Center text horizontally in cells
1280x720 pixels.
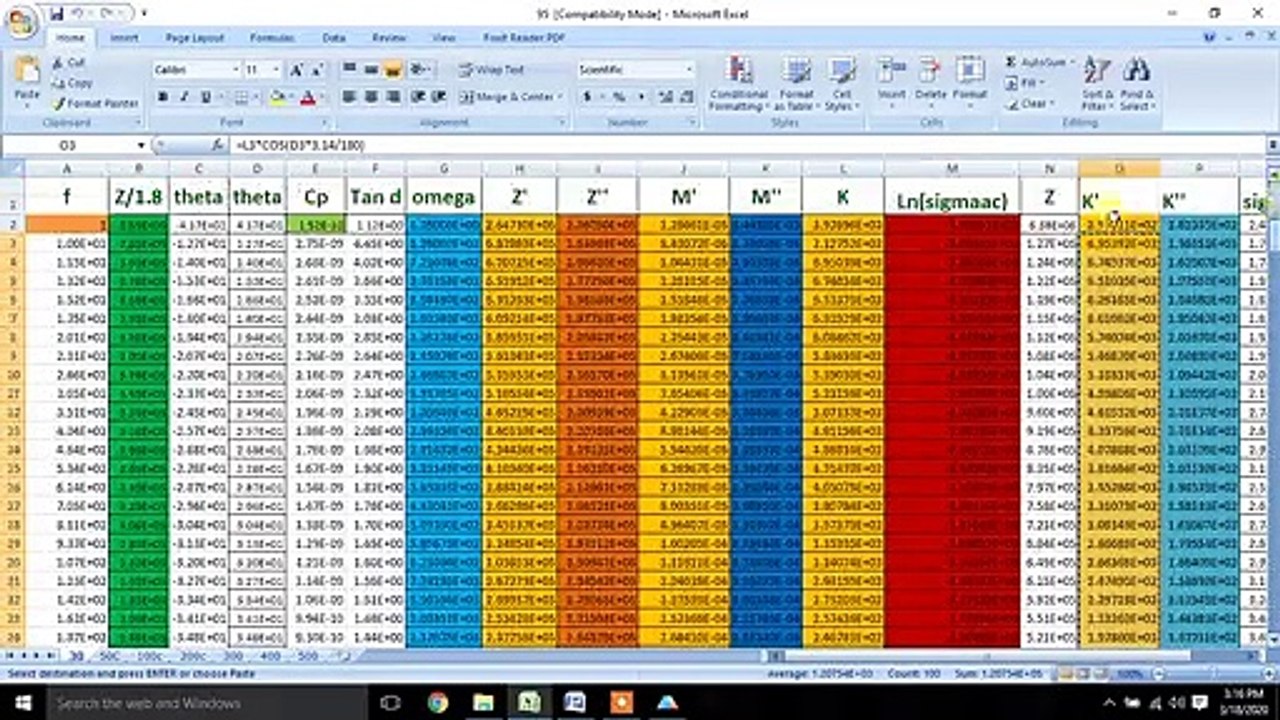(371, 97)
